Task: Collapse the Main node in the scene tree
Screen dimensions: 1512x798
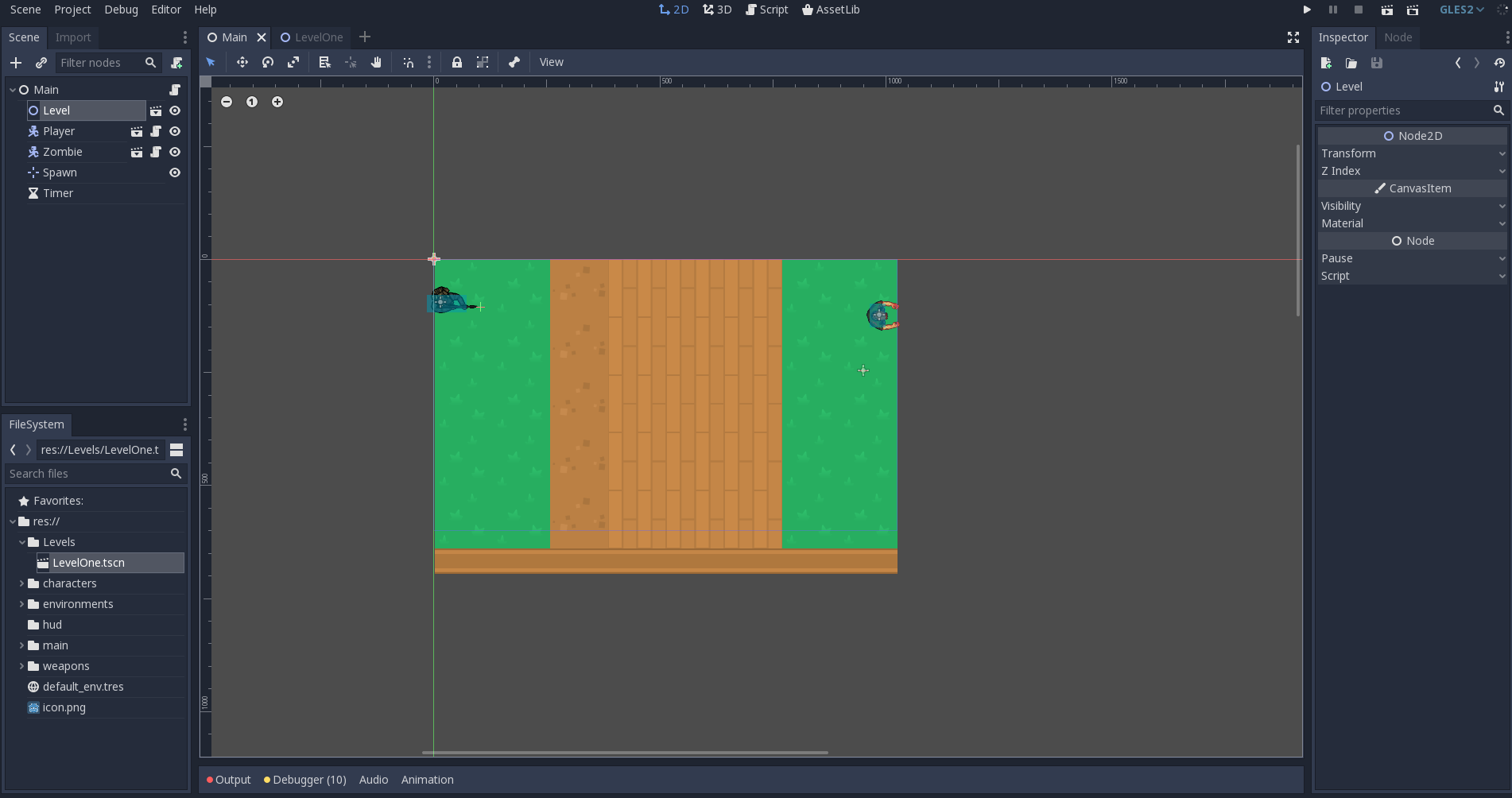Action: click(13, 89)
